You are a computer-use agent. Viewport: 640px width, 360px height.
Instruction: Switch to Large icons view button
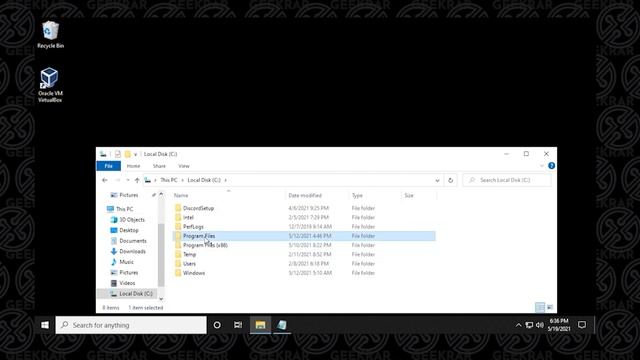point(550,307)
